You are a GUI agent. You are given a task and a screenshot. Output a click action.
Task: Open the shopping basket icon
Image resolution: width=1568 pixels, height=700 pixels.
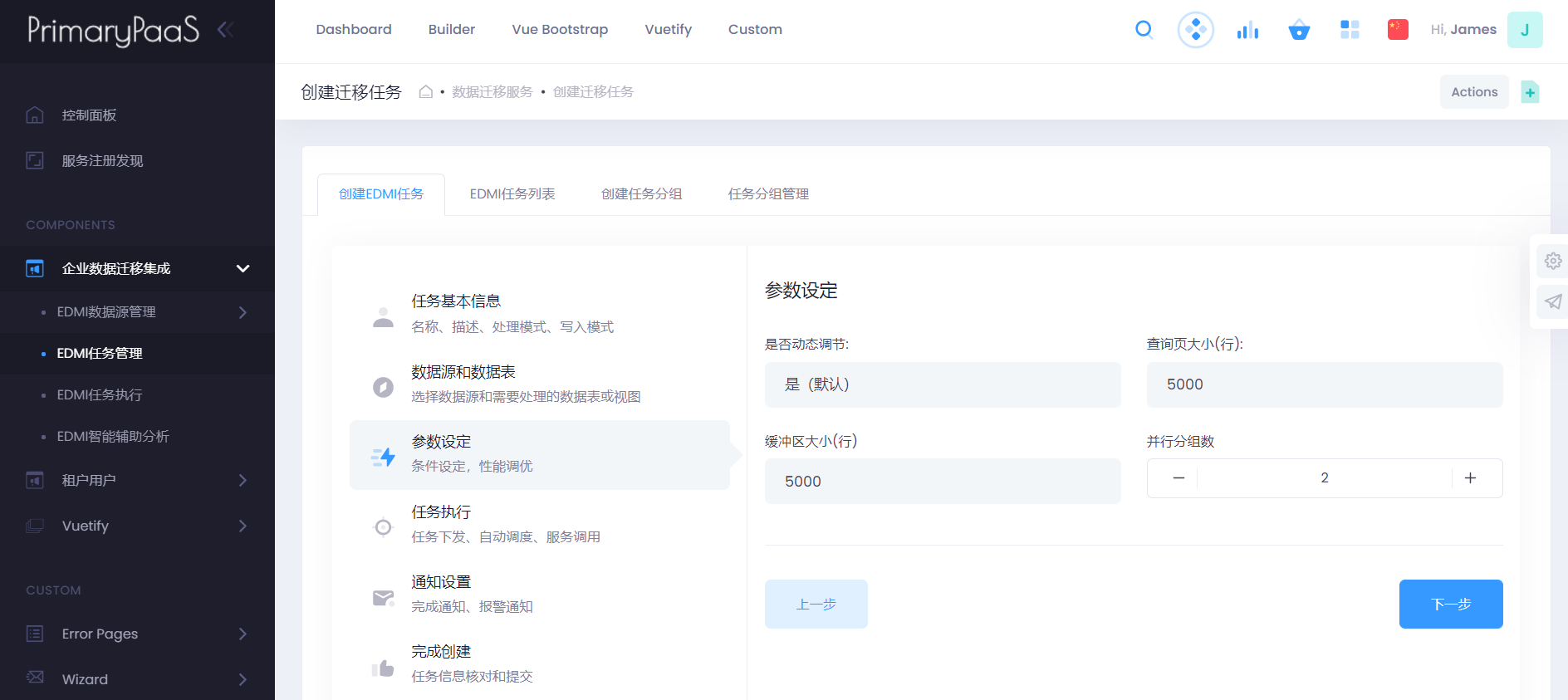click(1299, 30)
